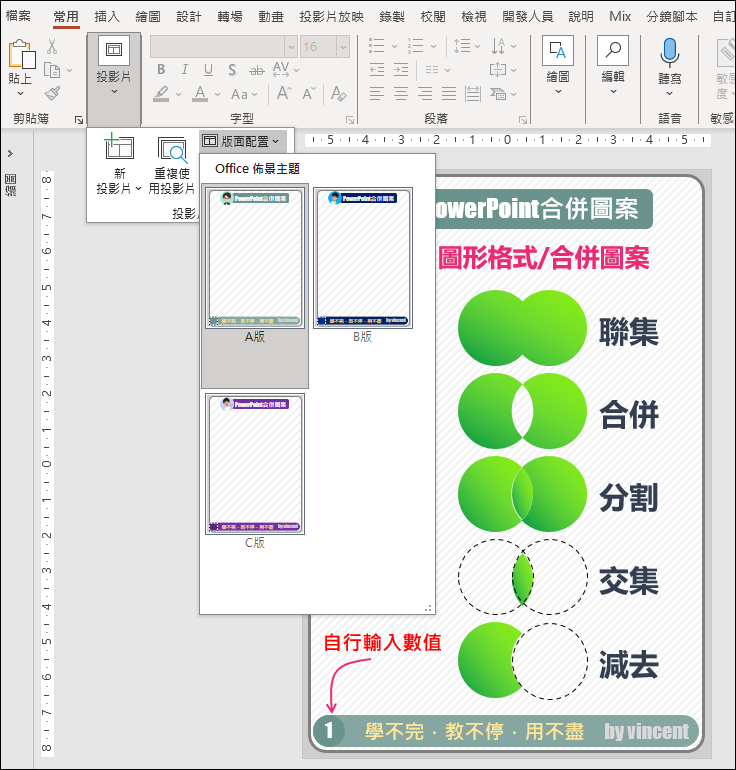Expand the Paste options arrow
The image size is (736, 770).
[x=20, y=93]
